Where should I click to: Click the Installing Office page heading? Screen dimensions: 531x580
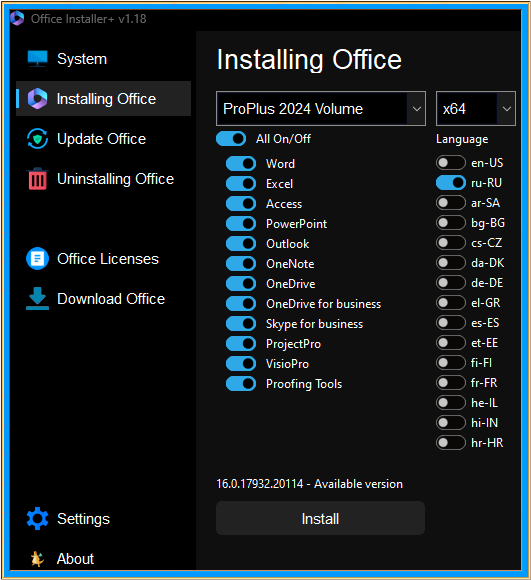click(309, 60)
